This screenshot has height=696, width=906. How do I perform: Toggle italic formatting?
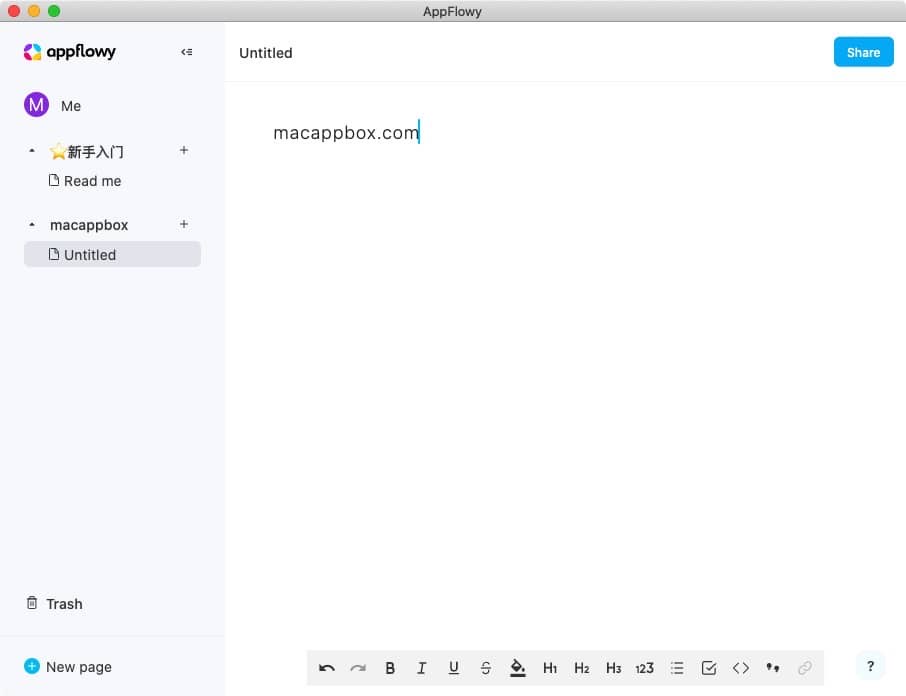point(422,668)
